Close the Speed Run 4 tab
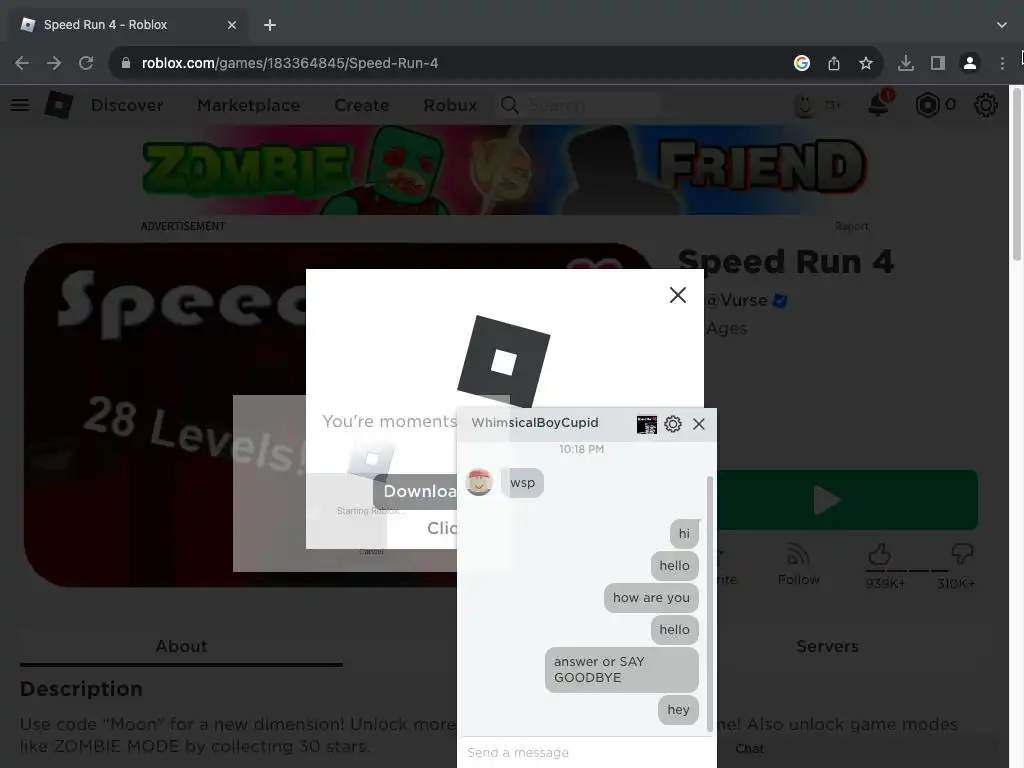 pyautogui.click(x=232, y=25)
